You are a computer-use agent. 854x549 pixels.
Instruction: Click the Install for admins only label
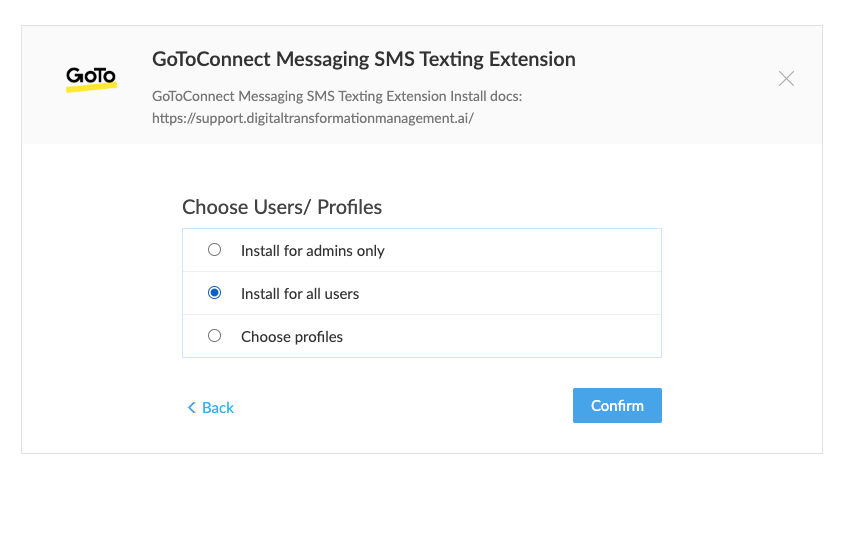(313, 251)
